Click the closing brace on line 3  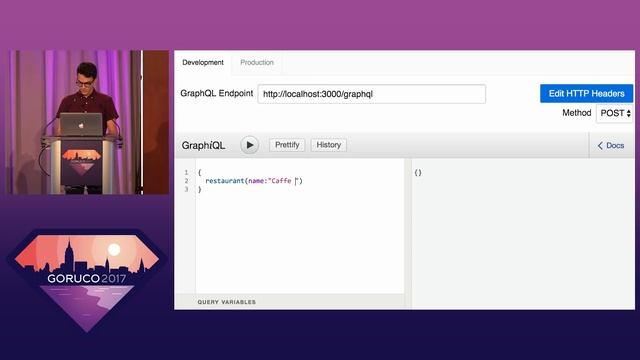200,189
